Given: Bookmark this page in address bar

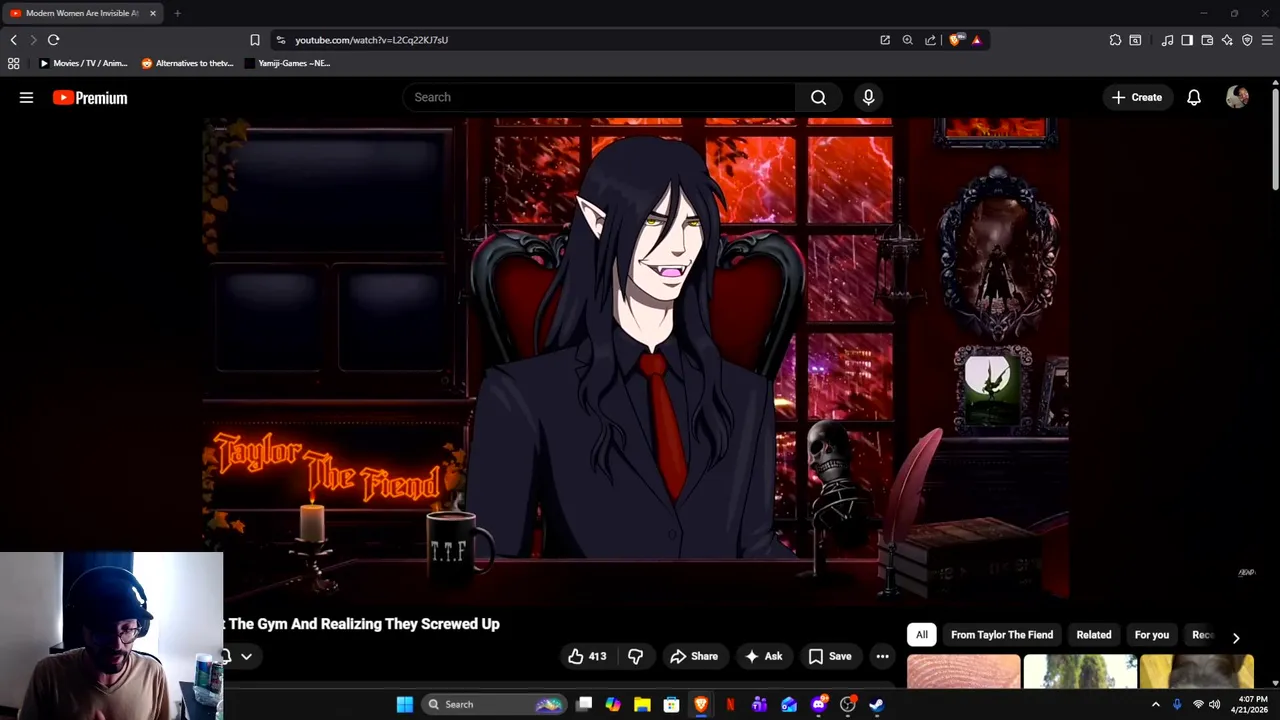Looking at the screenshot, I should (255, 40).
